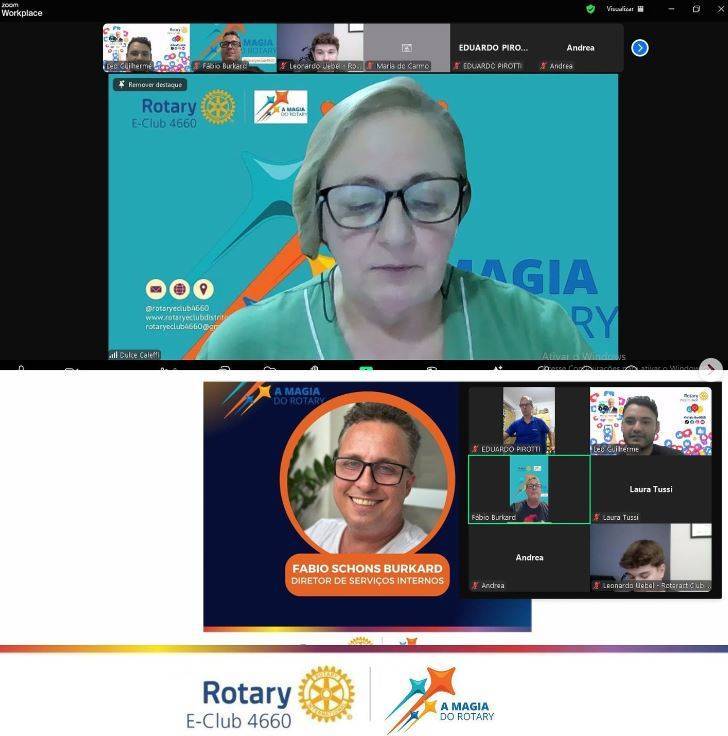Select Laura Tussi's tile in gallery
The image size is (728, 736).
point(650,490)
